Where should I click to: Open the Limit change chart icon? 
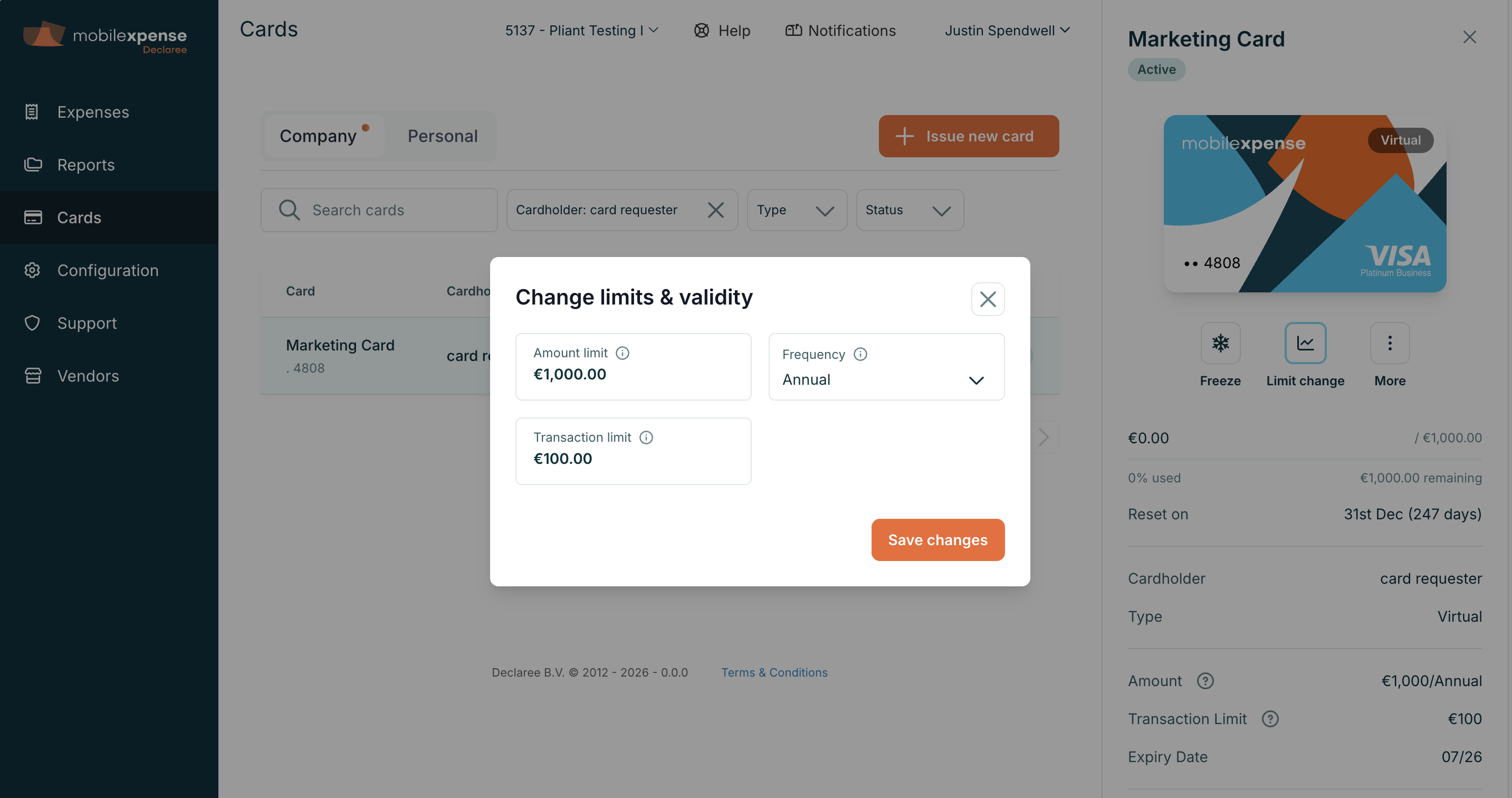click(x=1305, y=343)
